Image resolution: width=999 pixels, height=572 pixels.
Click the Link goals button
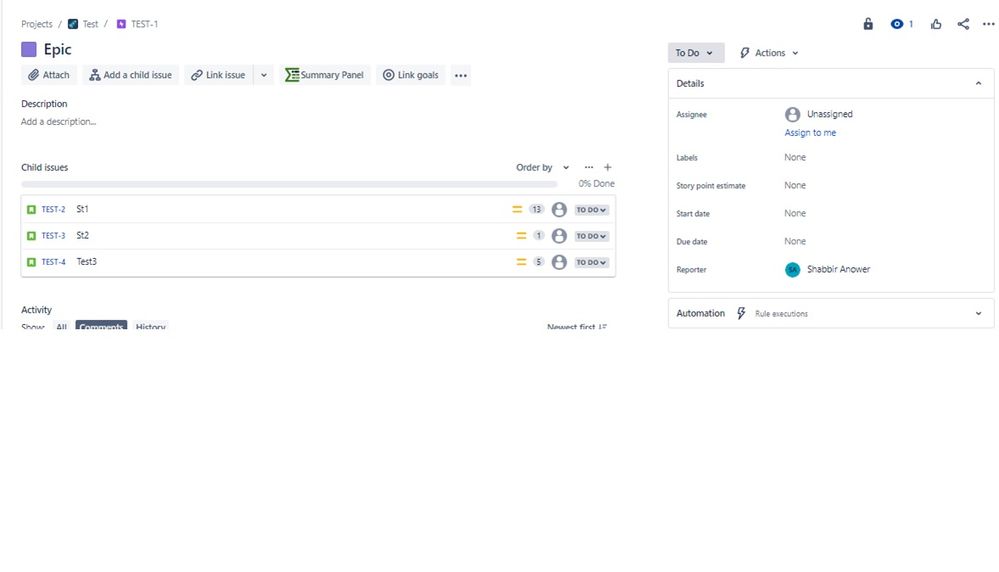(410, 75)
